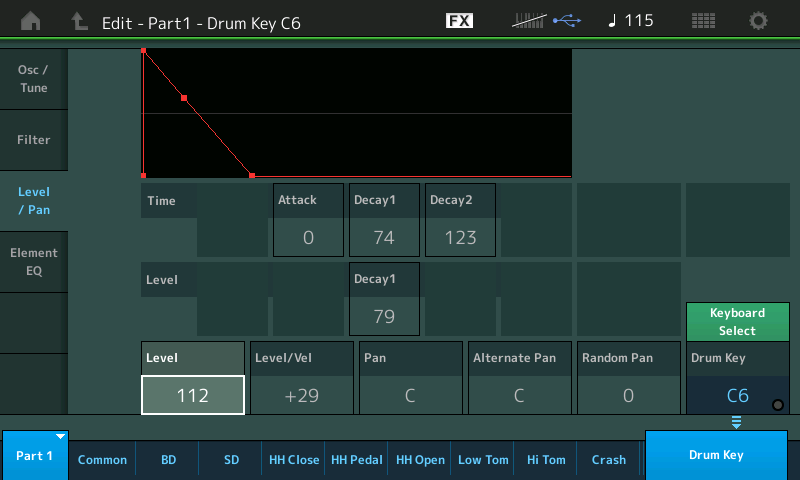Open the grid Live Set icon
The width and height of the screenshot is (800, 480).
[703, 21]
